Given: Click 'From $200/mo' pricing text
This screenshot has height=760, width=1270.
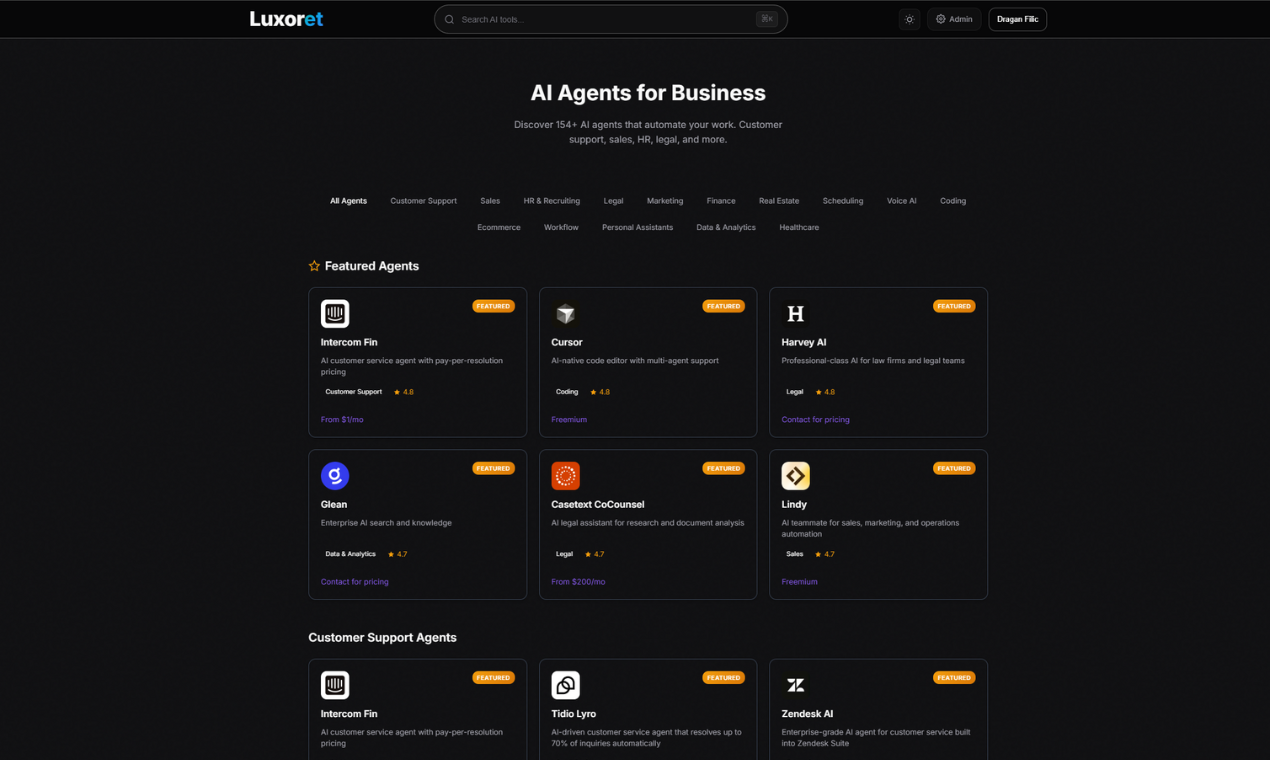Looking at the screenshot, I should pos(578,582).
